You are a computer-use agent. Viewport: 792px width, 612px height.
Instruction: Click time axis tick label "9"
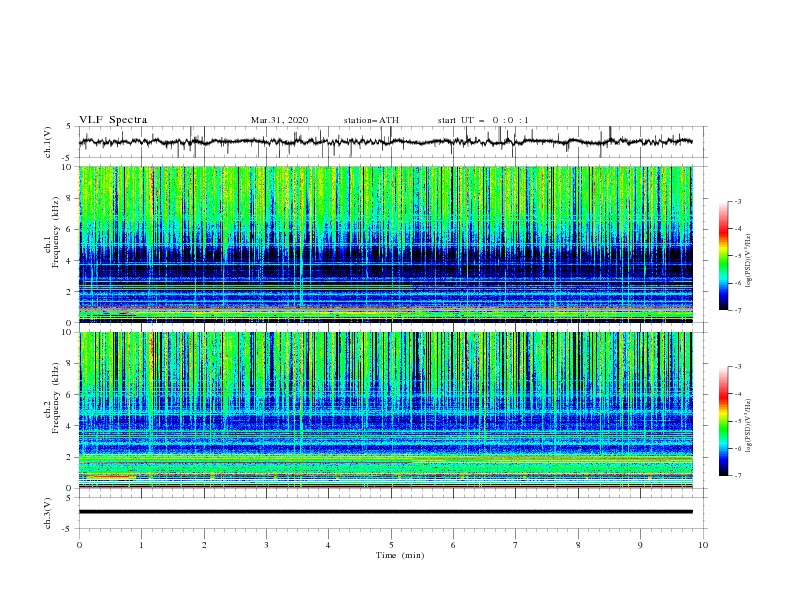640,545
